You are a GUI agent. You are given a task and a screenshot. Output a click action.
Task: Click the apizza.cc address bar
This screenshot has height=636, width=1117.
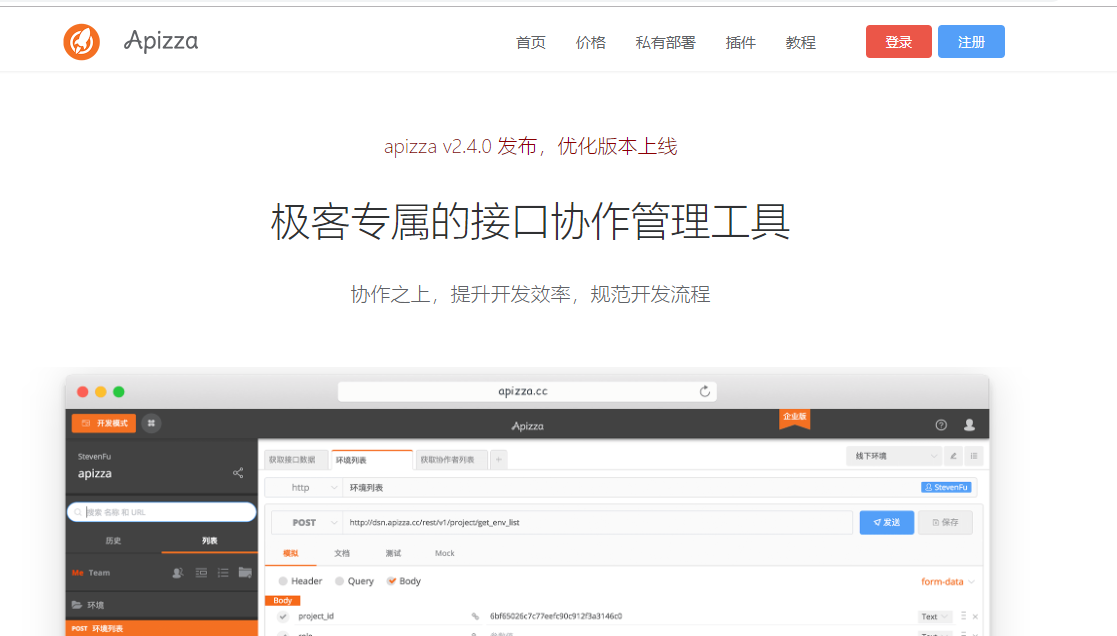(527, 391)
